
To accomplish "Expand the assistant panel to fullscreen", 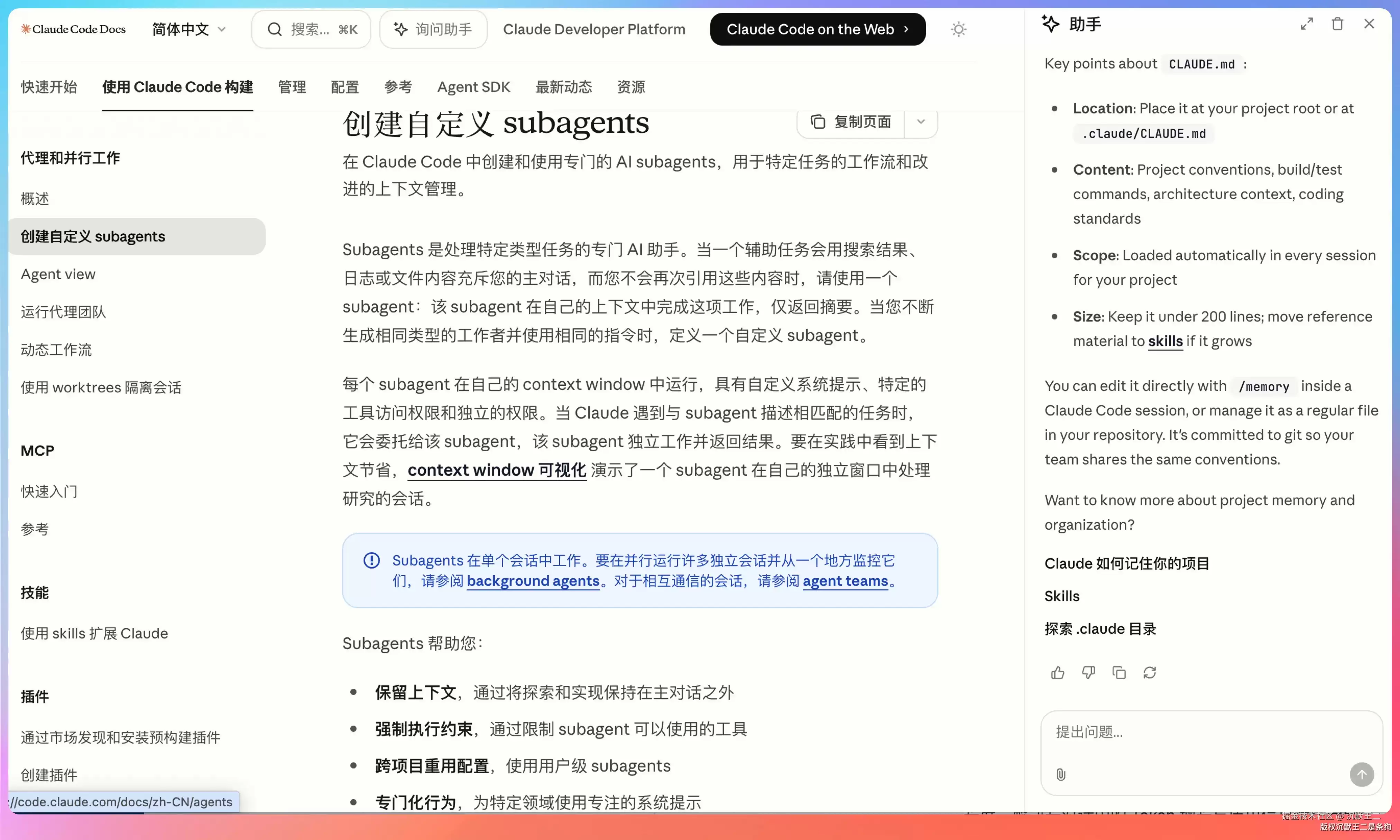I will [1307, 24].
